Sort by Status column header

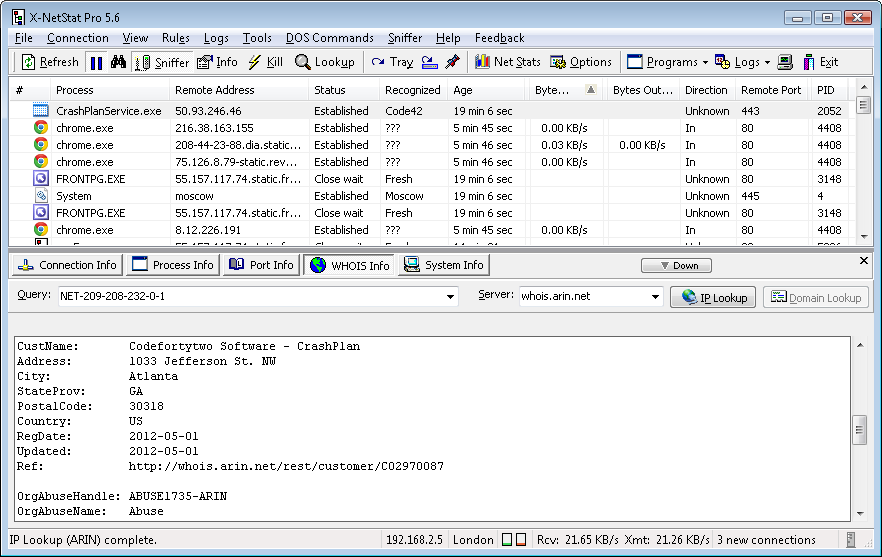click(x=344, y=90)
